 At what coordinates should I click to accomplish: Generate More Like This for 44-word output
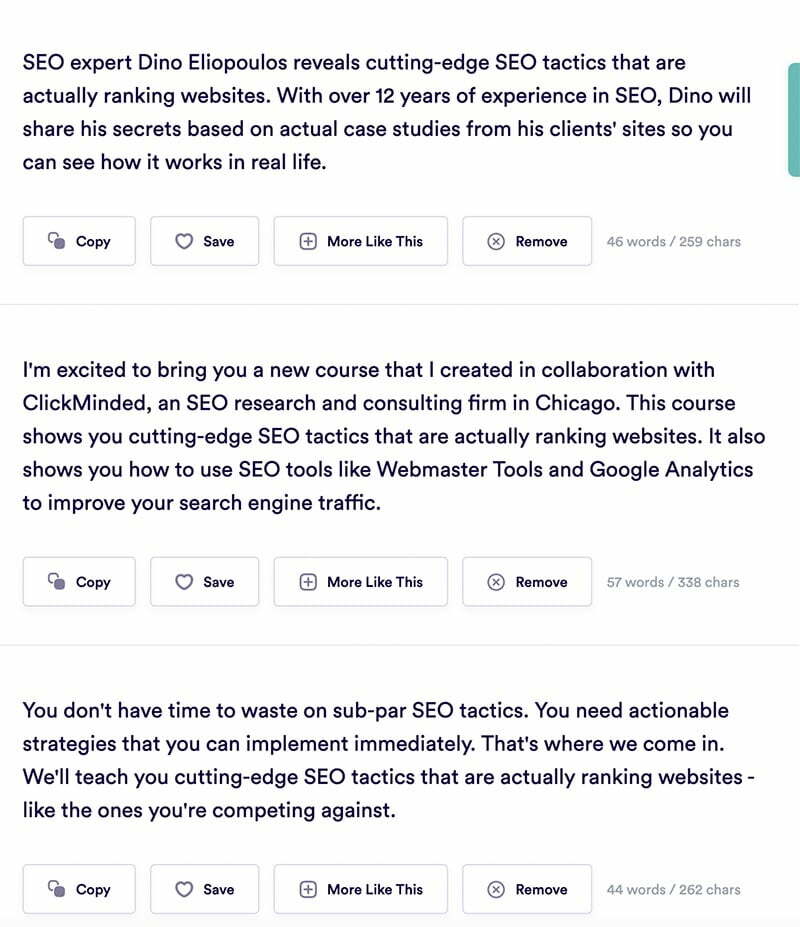coord(361,889)
